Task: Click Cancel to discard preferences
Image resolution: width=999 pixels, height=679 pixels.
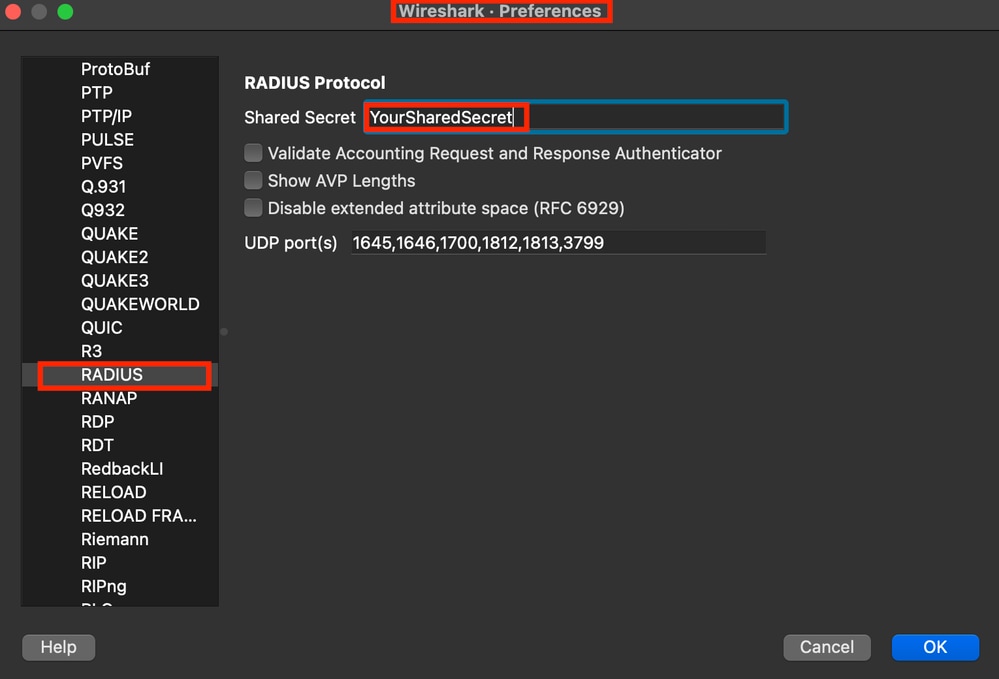Action: point(826,647)
